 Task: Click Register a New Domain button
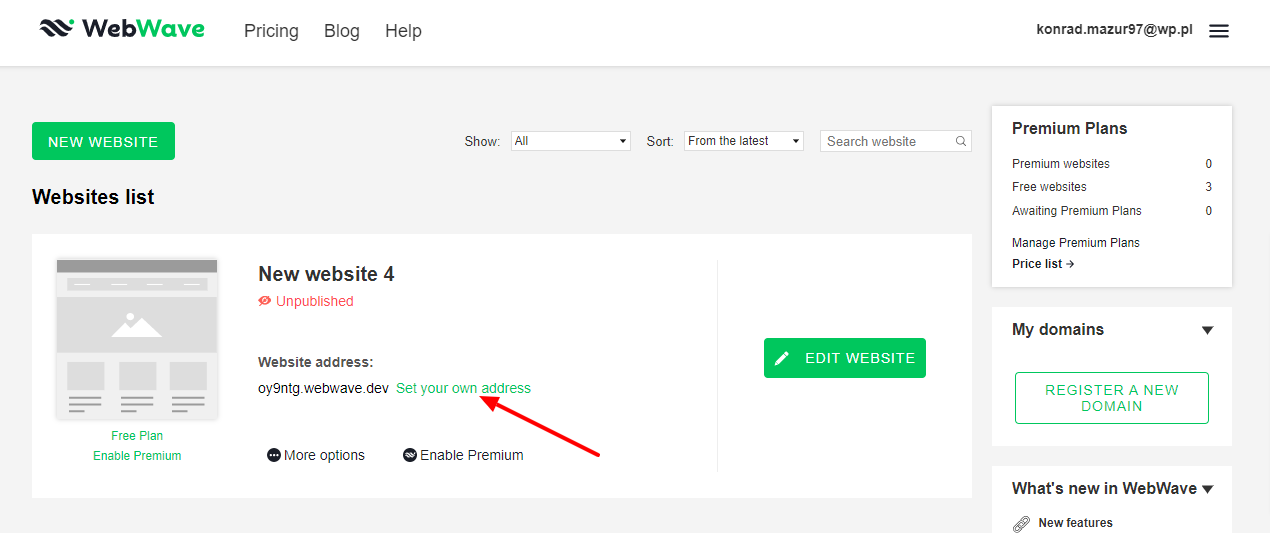tap(1111, 398)
